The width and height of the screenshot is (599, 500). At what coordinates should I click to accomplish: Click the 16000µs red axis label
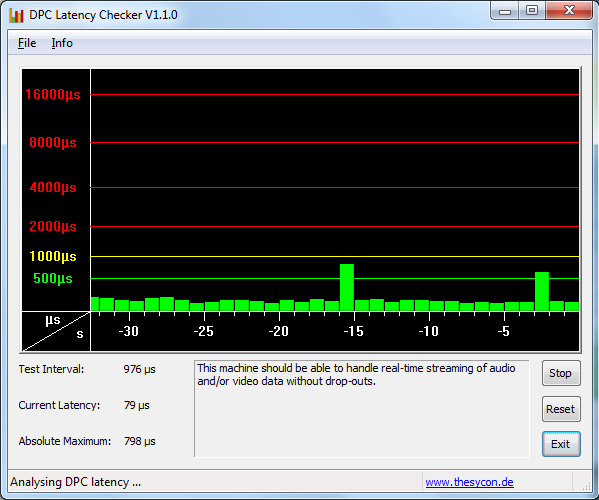click(x=53, y=94)
